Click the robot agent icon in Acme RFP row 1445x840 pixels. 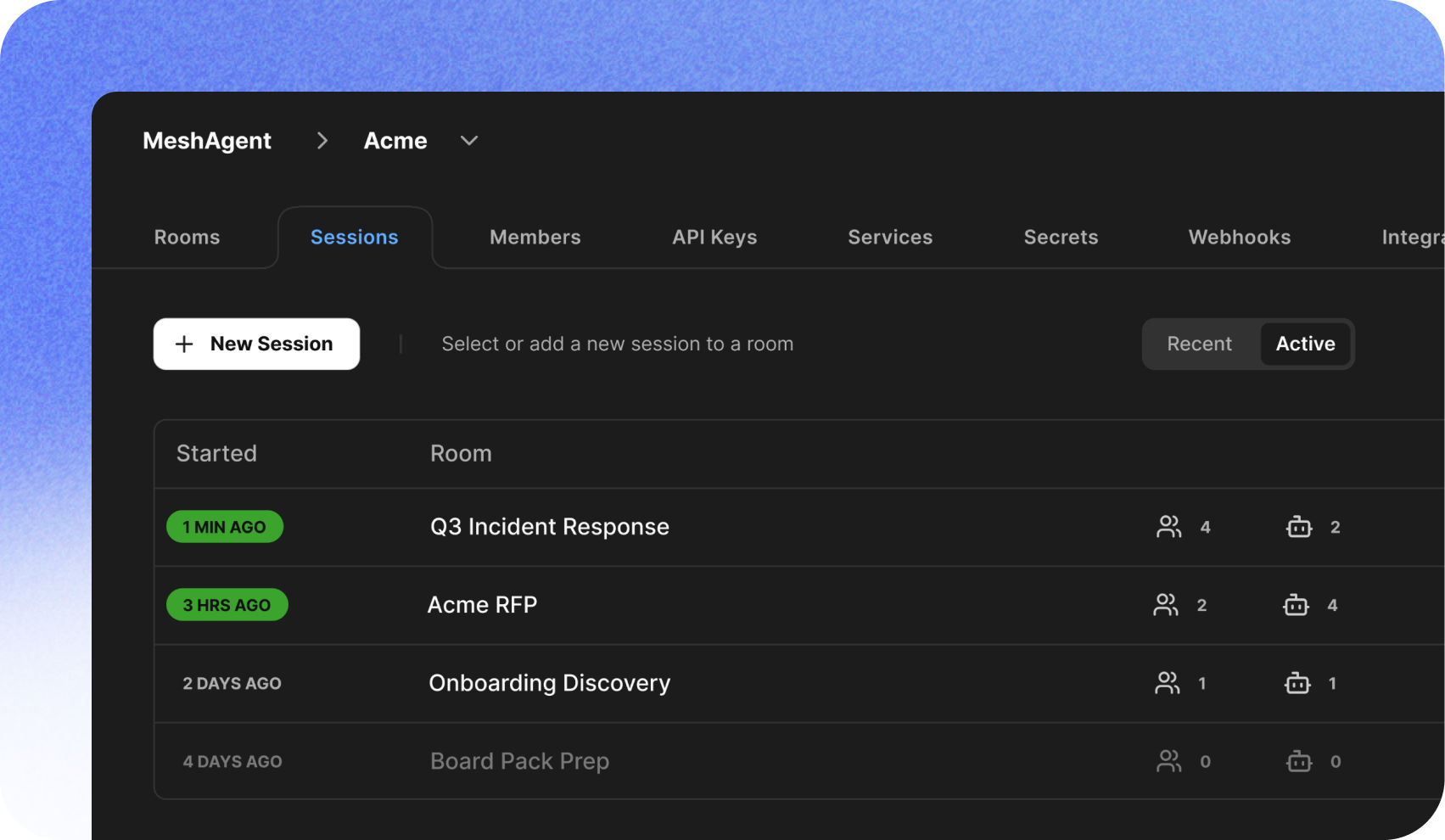click(1296, 605)
